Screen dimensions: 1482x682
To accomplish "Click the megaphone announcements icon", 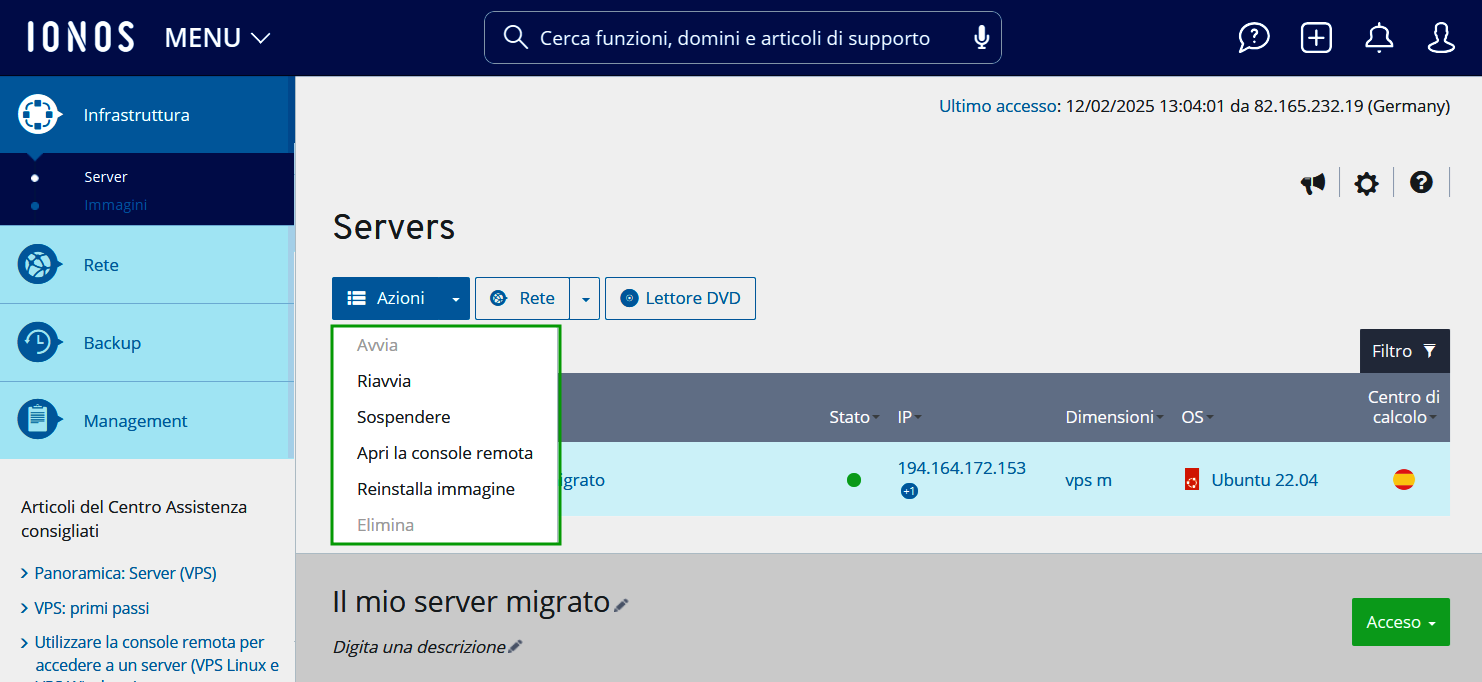I will point(1313,183).
